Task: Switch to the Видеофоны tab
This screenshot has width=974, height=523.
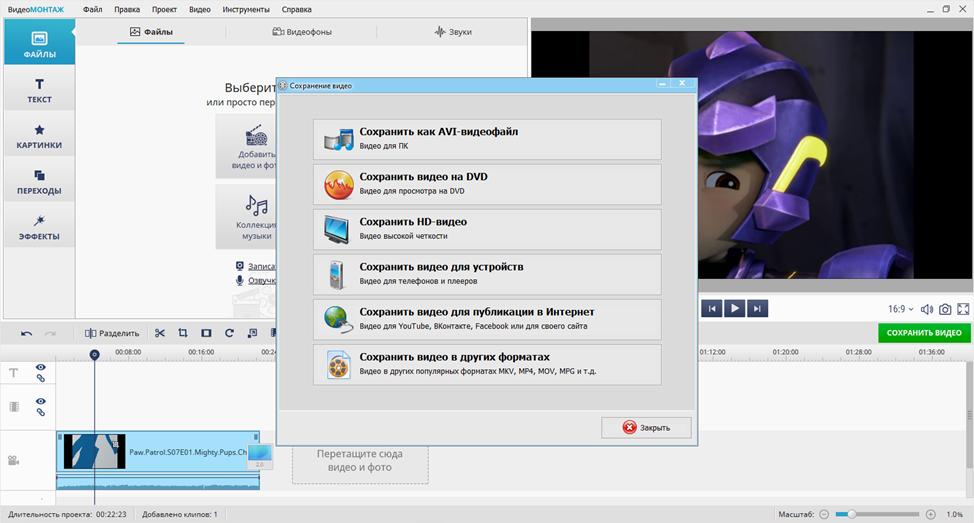Action: click(302, 32)
